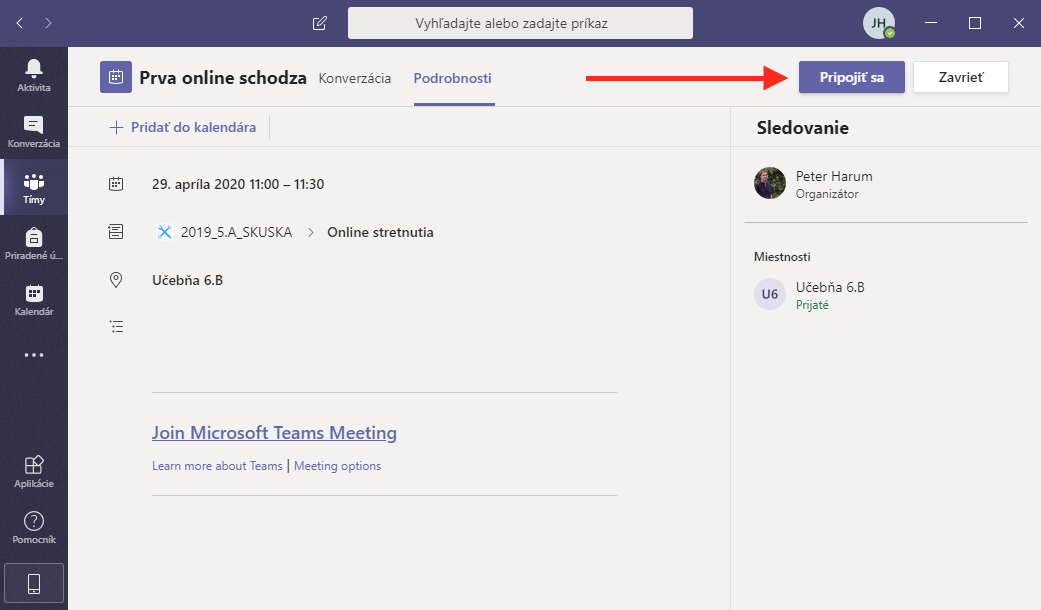Screen dimensions: 1041x610
Task: Click the Pripojiť sa button
Action: click(851, 77)
